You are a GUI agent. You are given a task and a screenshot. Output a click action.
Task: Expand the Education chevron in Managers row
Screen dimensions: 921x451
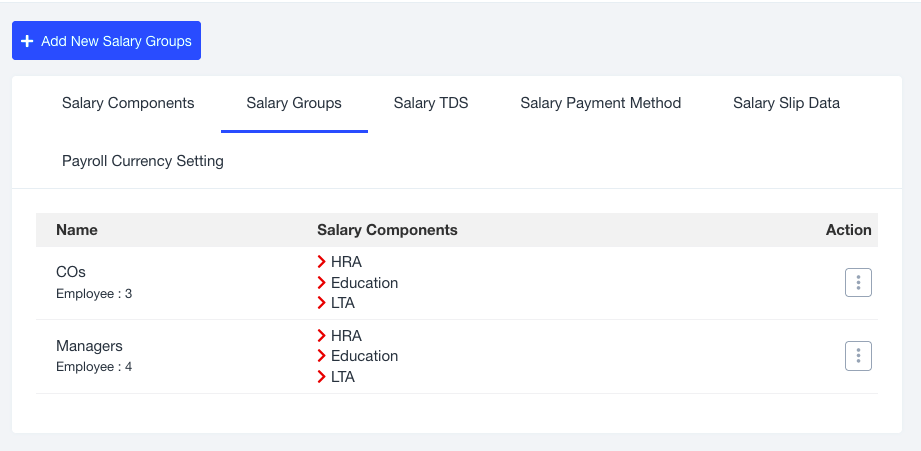click(322, 356)
